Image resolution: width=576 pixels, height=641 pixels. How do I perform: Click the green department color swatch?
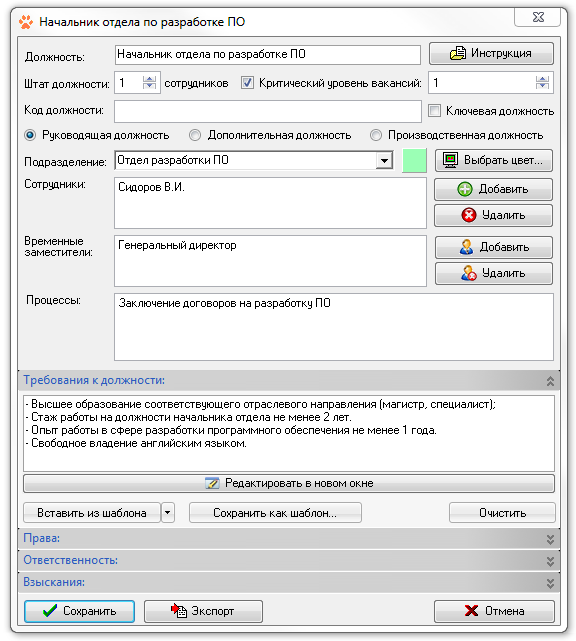[414, 161]
